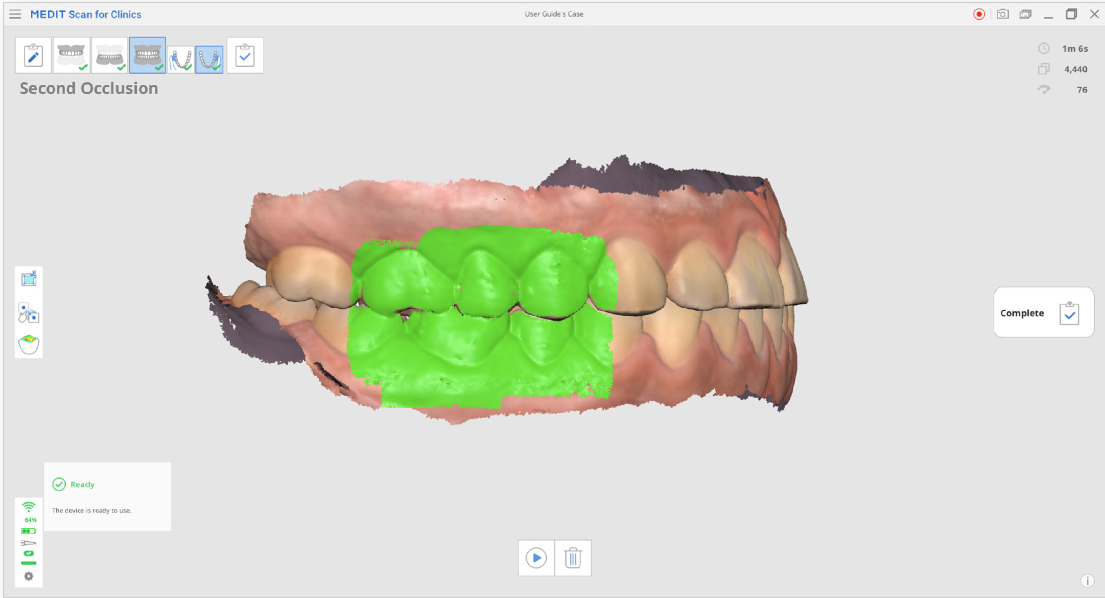Viewport: 1105px width, 598px height.
Task: Select the highlighted occlusion scan stage
Action: pos(147,55)
